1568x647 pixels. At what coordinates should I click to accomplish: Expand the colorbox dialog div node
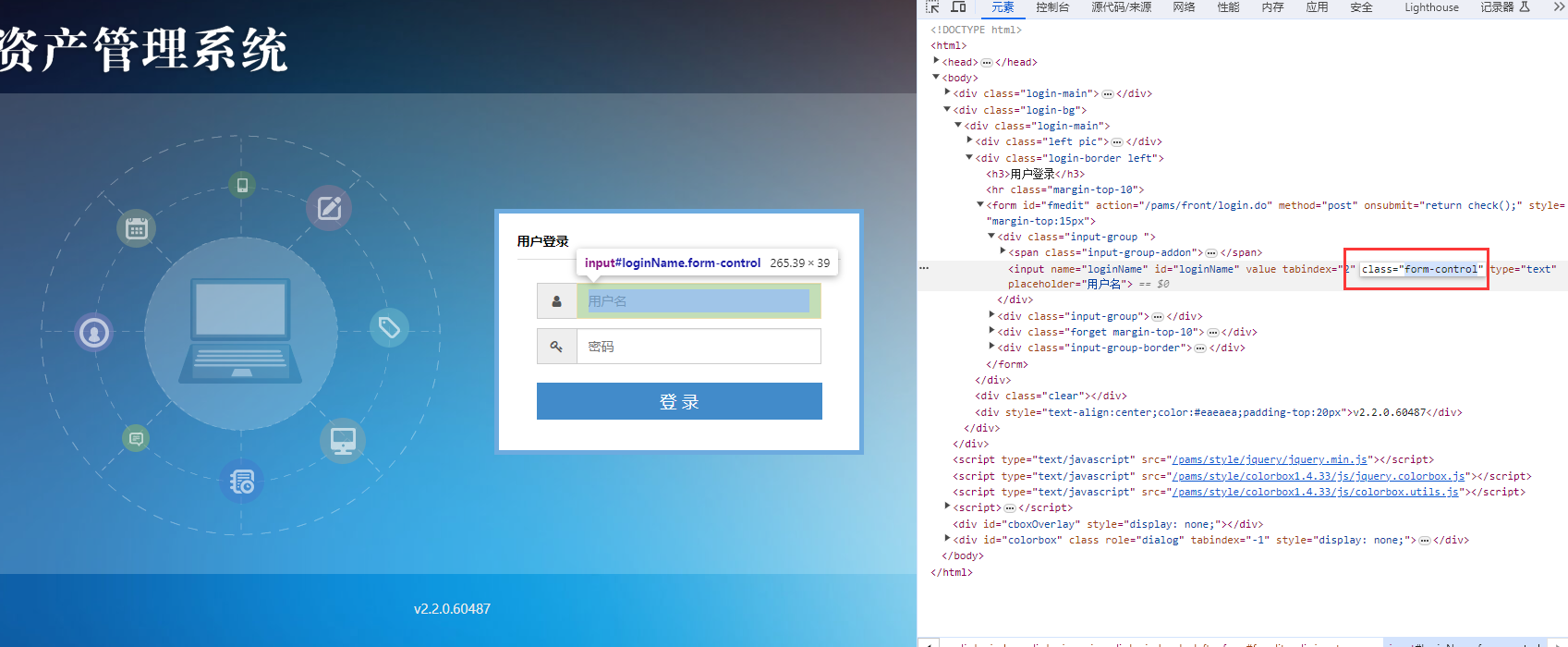tap(947, 539)
